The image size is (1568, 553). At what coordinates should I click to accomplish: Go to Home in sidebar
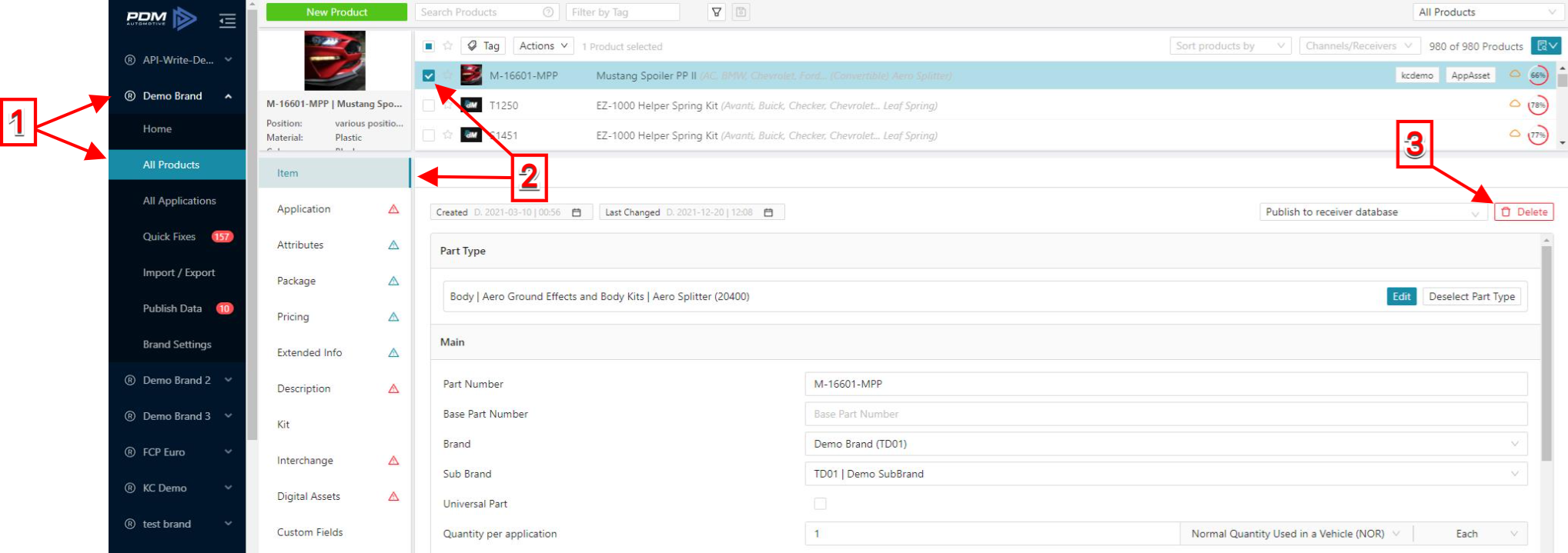[157, 128]
